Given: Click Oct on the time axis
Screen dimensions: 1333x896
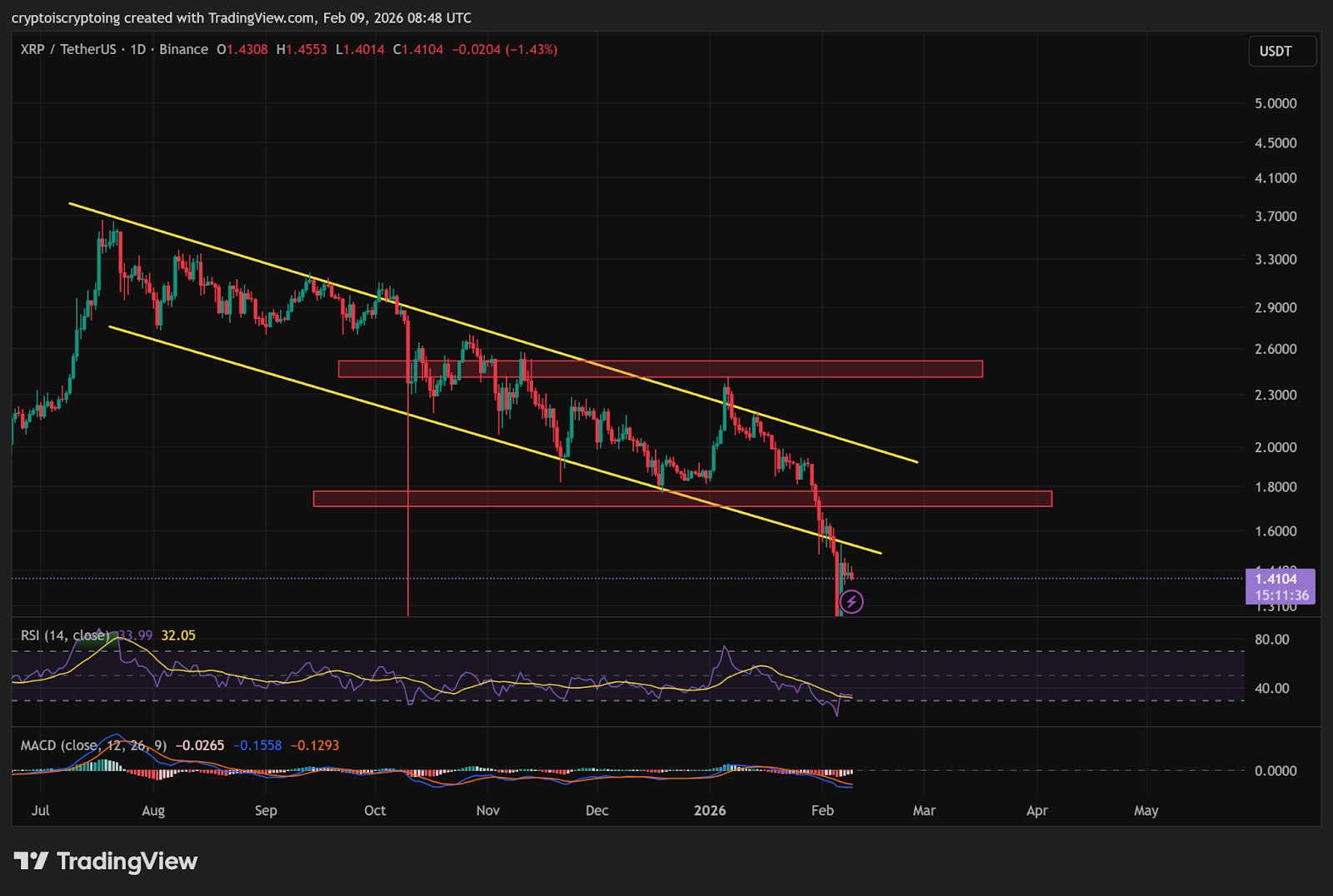Looking at the screenshot, I should 375,810.
